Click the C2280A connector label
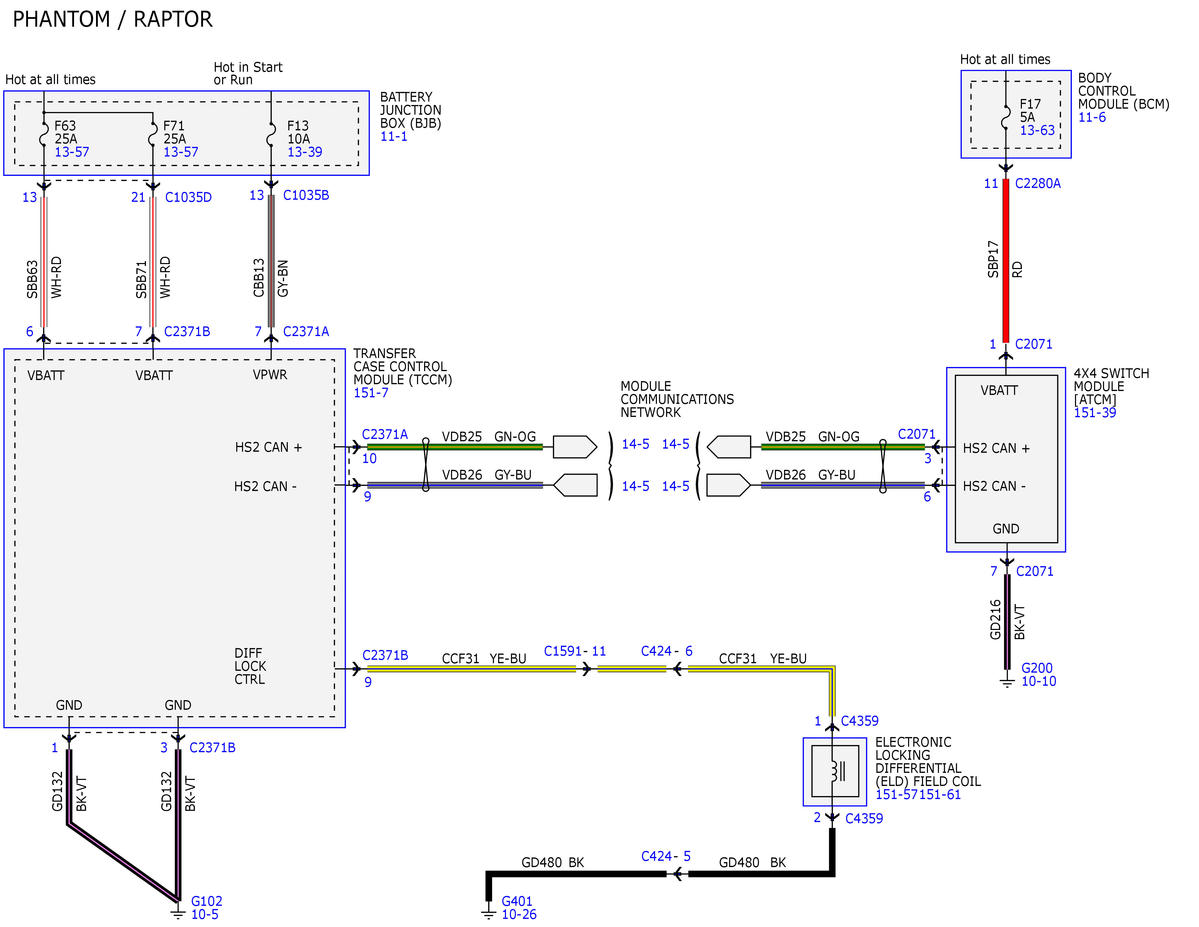 1038,184
